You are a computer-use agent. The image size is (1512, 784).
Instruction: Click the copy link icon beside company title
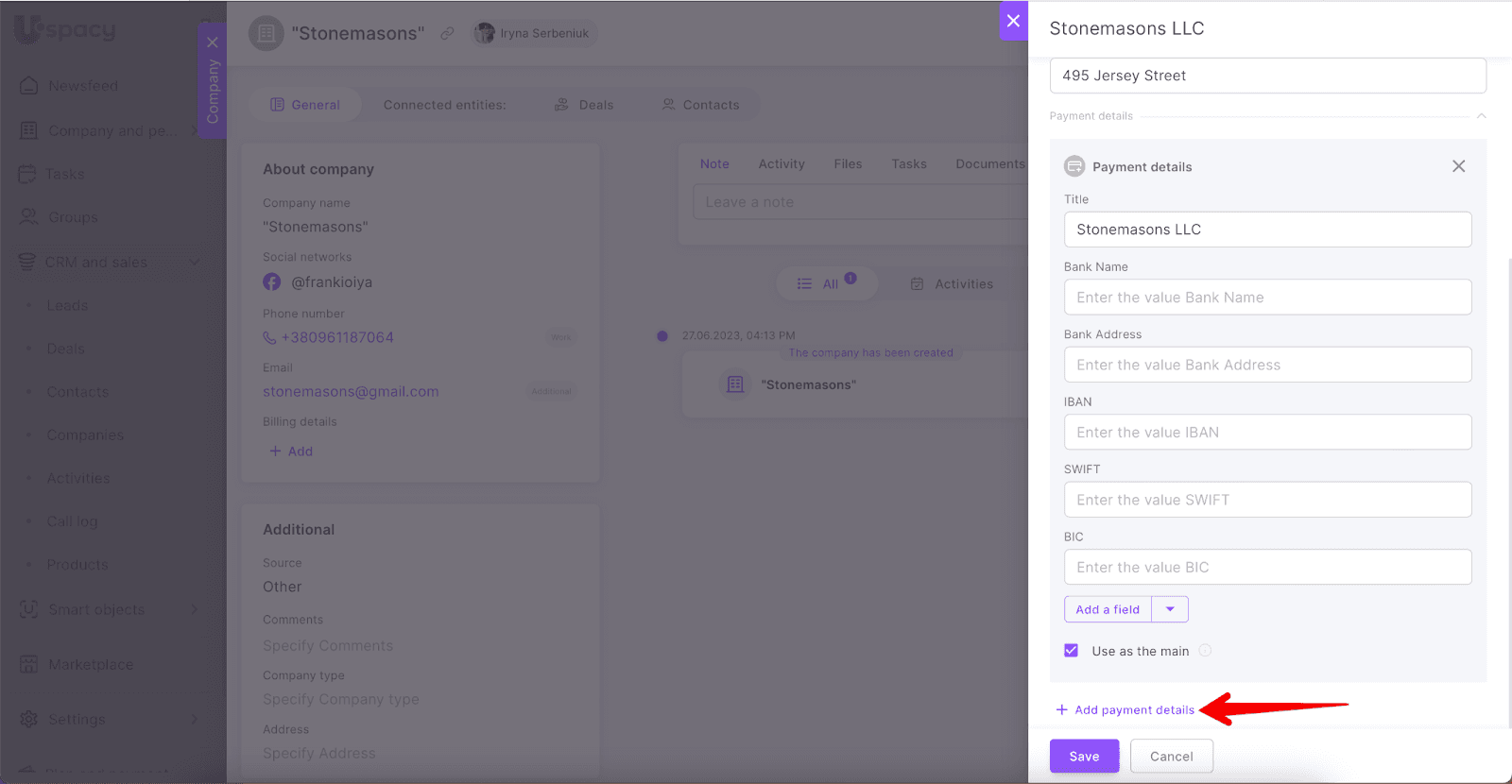click(447, 34)
